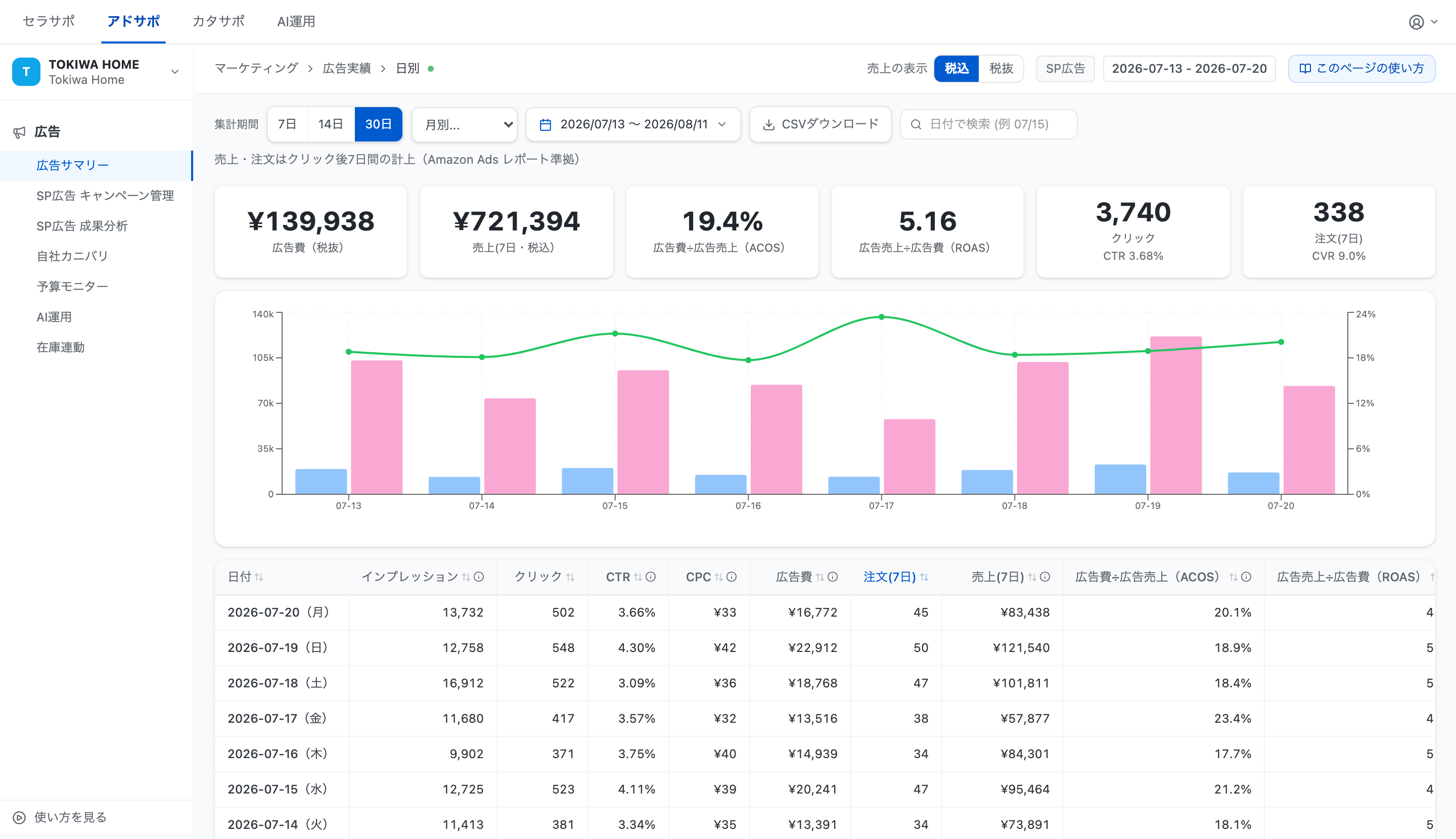Focus the 日付で検索 search field
1456x839 pixels.
(x=988, y=124)
